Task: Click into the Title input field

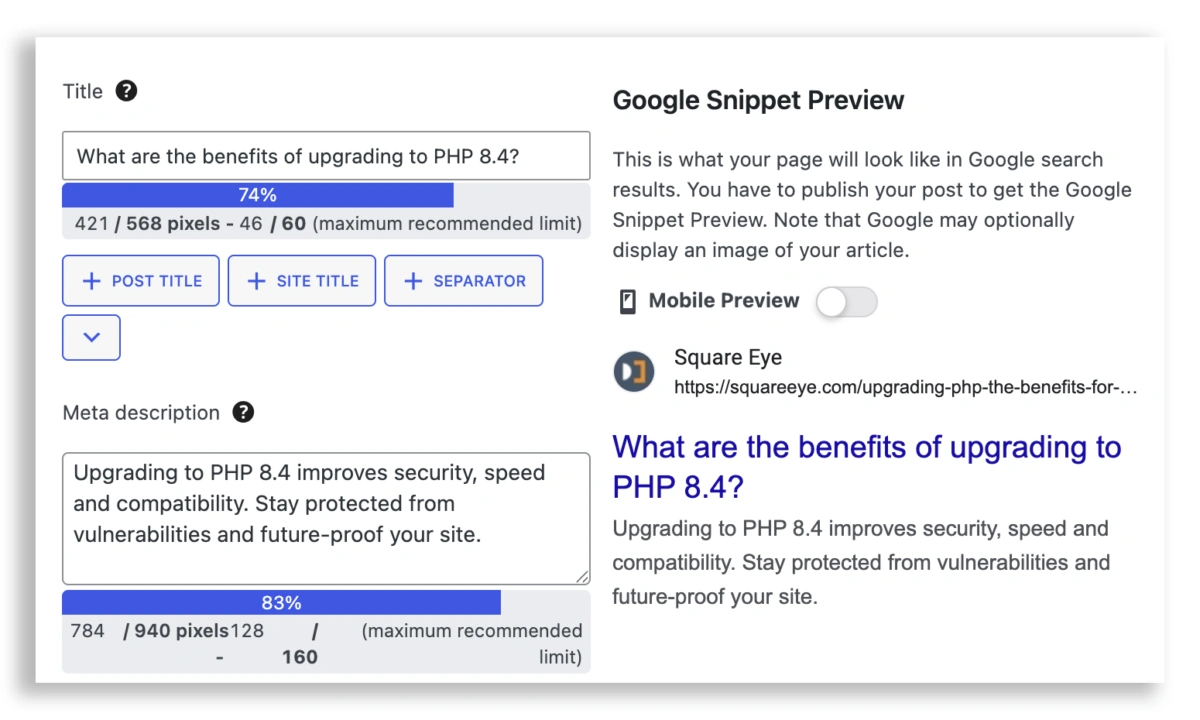Action: pyautogui.click(x=326, y=157)
